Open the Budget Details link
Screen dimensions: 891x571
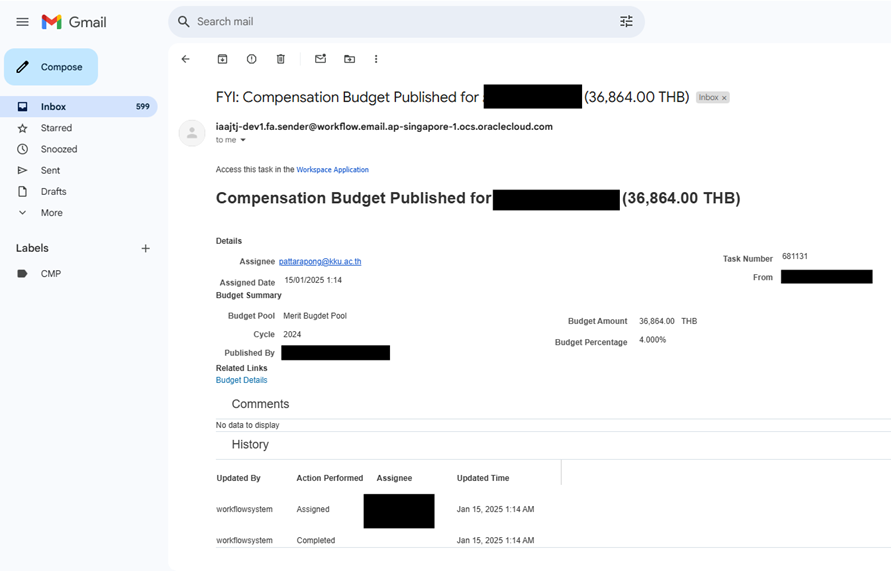pyautogui.click(x=241, y=380)
